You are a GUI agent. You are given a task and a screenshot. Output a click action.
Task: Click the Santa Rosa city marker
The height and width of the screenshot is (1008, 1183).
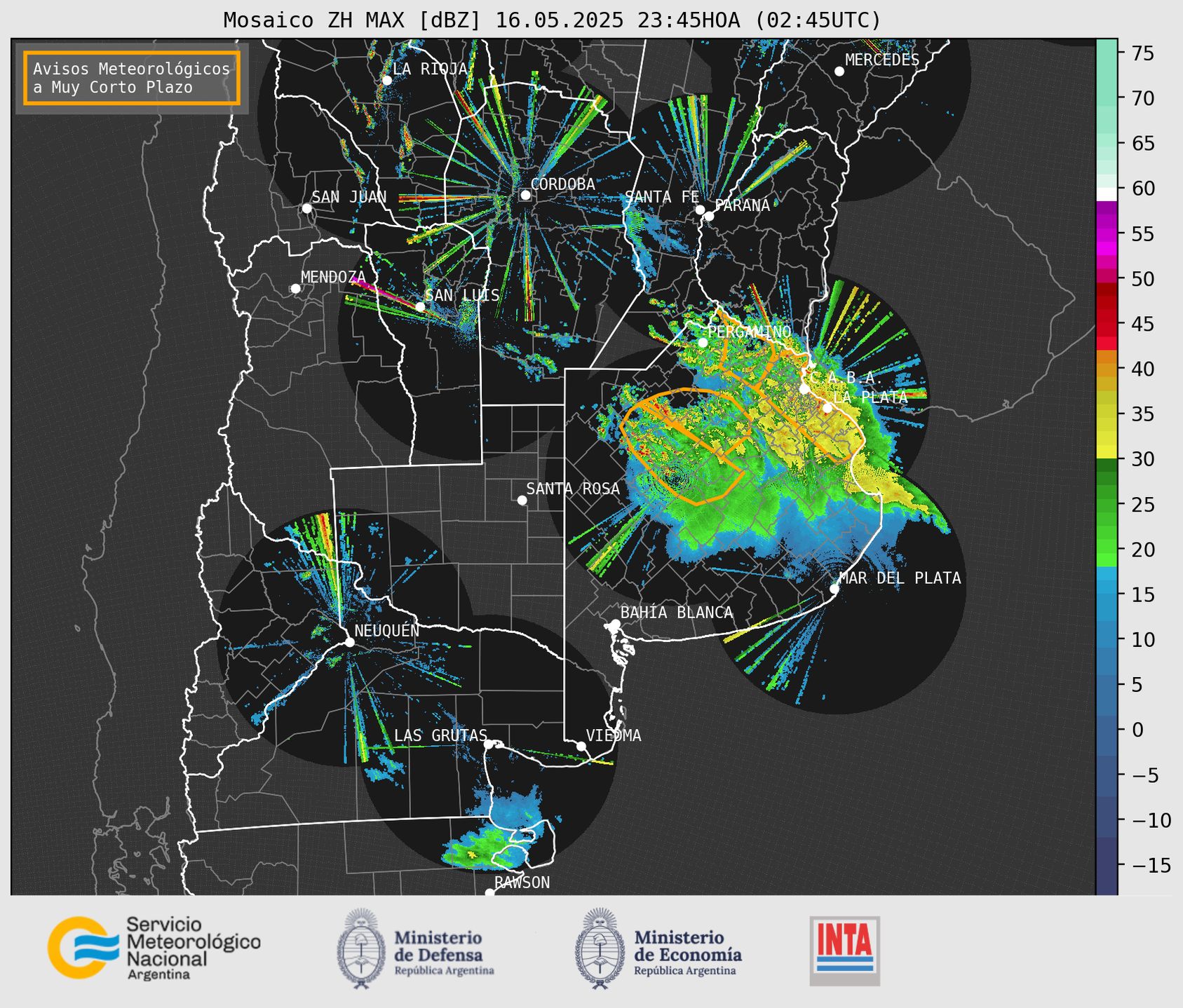522,500
